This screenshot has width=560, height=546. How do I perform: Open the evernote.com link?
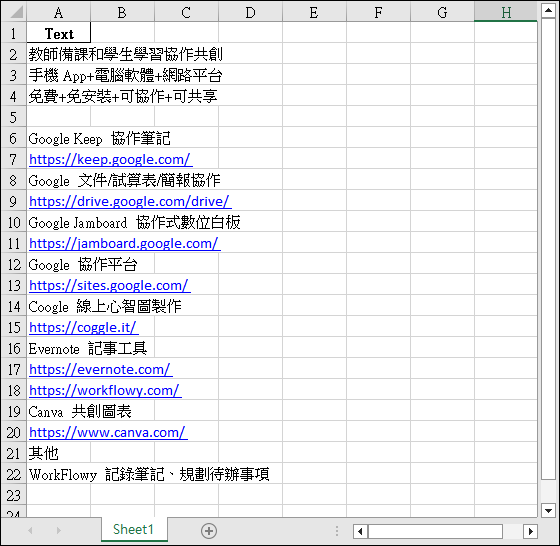click(101, 369)
